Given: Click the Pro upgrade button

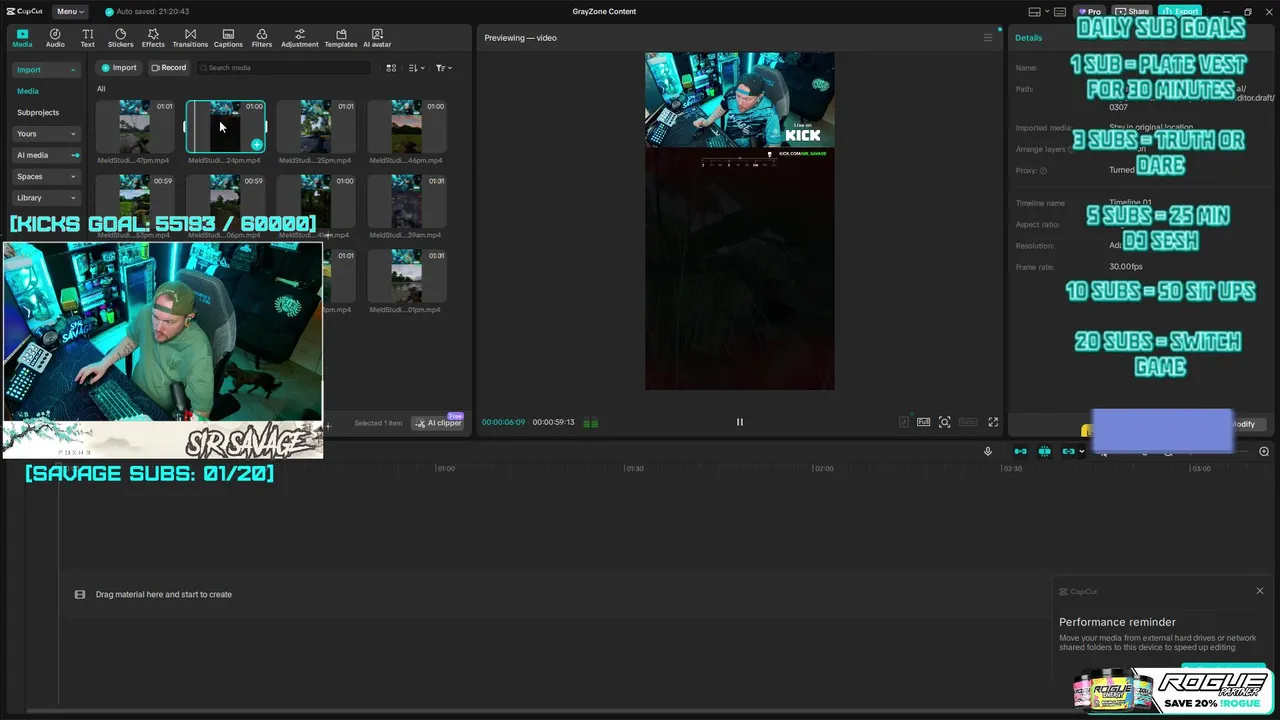Looking at the screenshot, I should click(1089, 12).
